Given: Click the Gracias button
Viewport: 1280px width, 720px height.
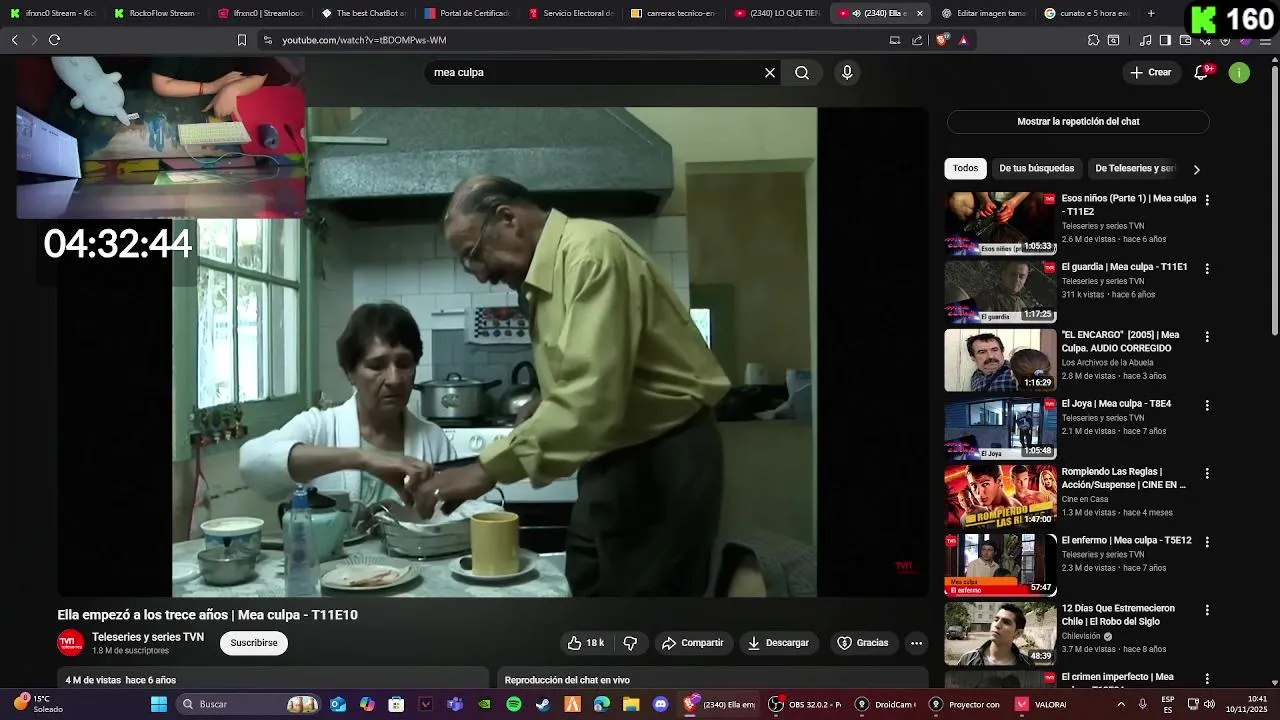Looking at the screenshot, I should point(862,643).
